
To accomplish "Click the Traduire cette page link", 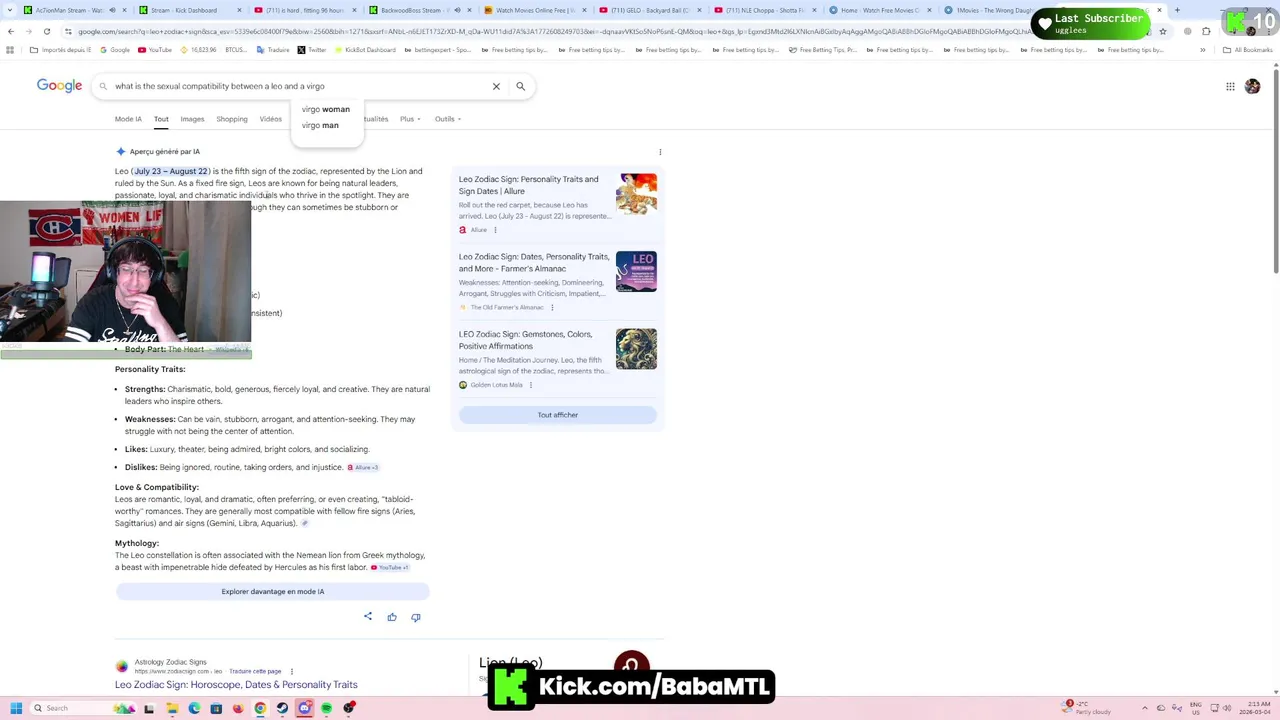I will click(255, 671).
